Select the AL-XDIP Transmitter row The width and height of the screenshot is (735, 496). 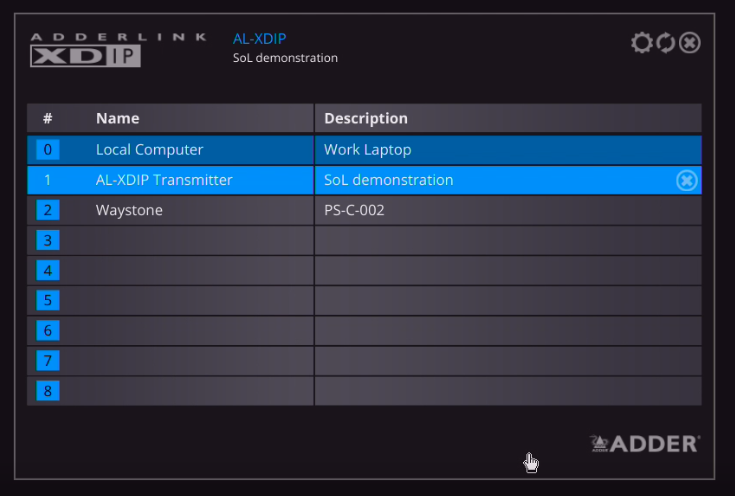pos(164,180)
